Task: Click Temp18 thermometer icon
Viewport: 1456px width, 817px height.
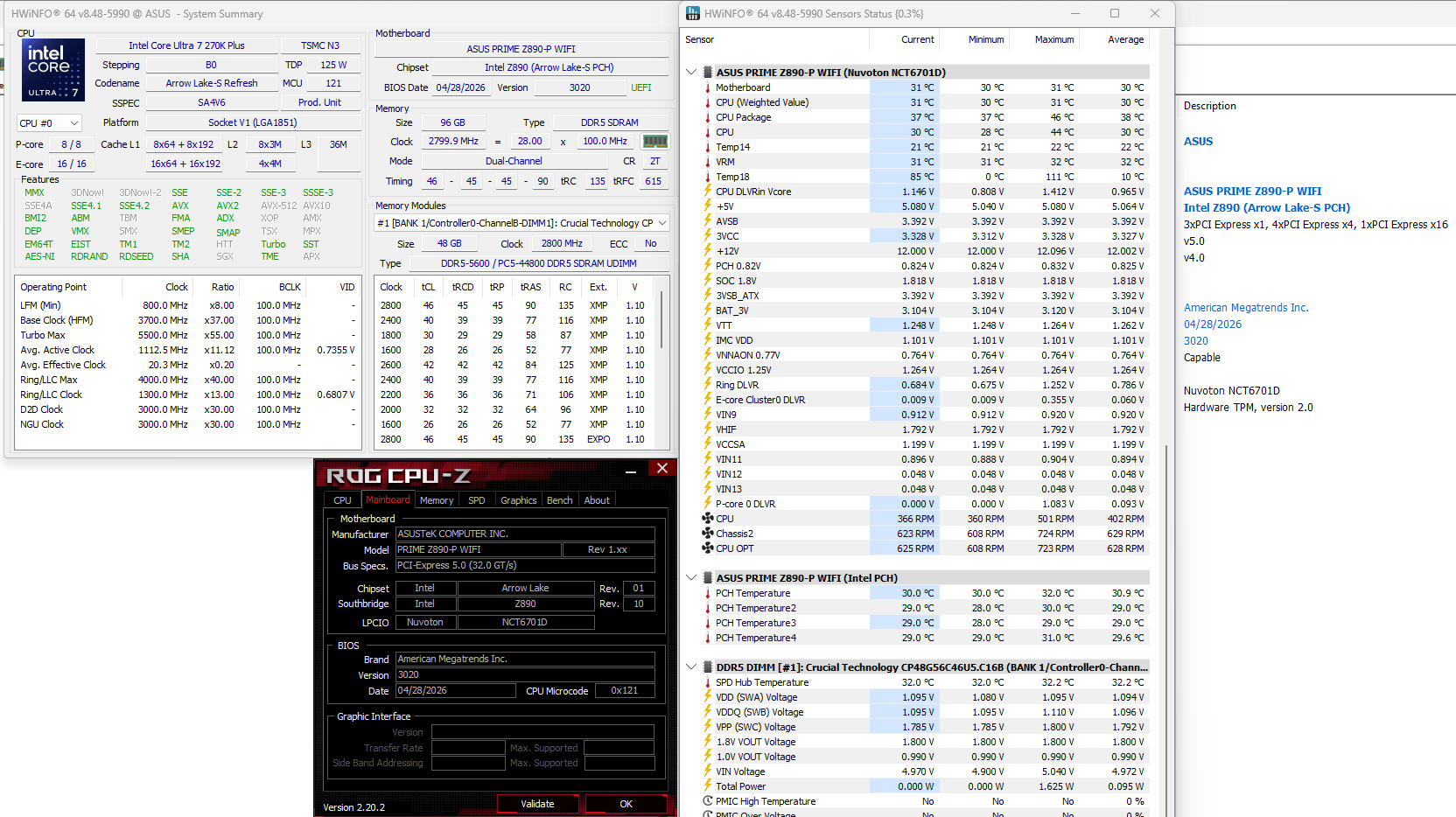Action: [x=707, y=177]
